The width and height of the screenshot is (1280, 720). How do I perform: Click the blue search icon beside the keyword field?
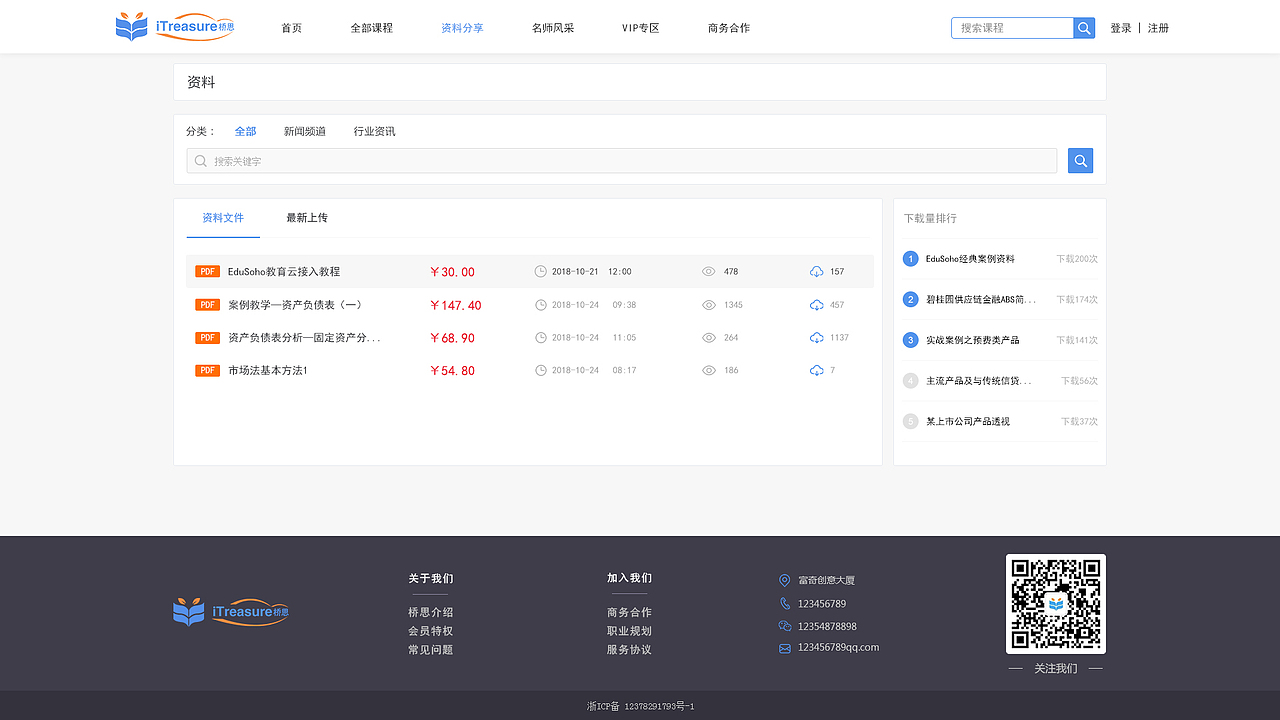(1079, 160)
